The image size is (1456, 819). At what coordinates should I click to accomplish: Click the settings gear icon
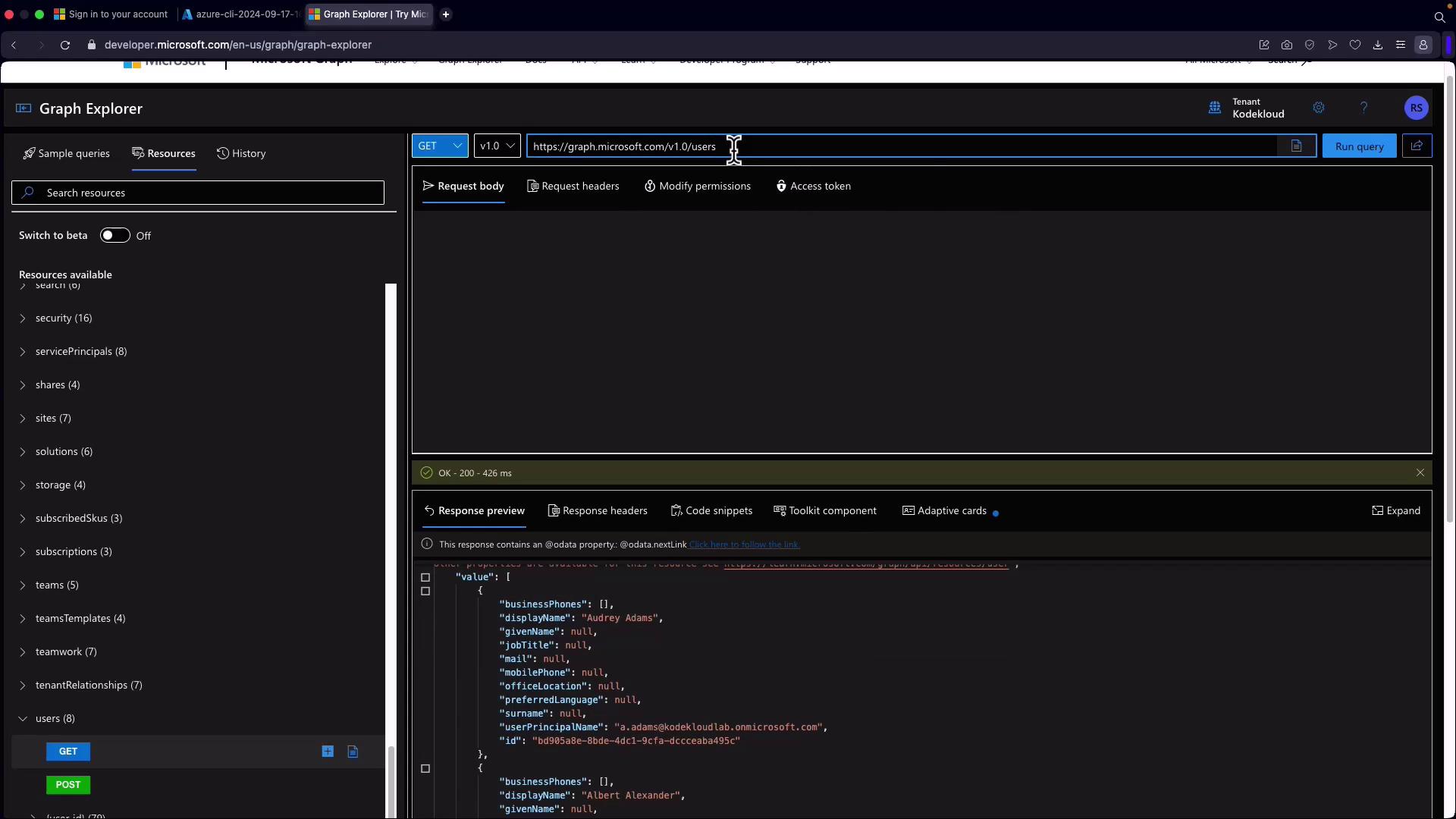(1319, 108)
